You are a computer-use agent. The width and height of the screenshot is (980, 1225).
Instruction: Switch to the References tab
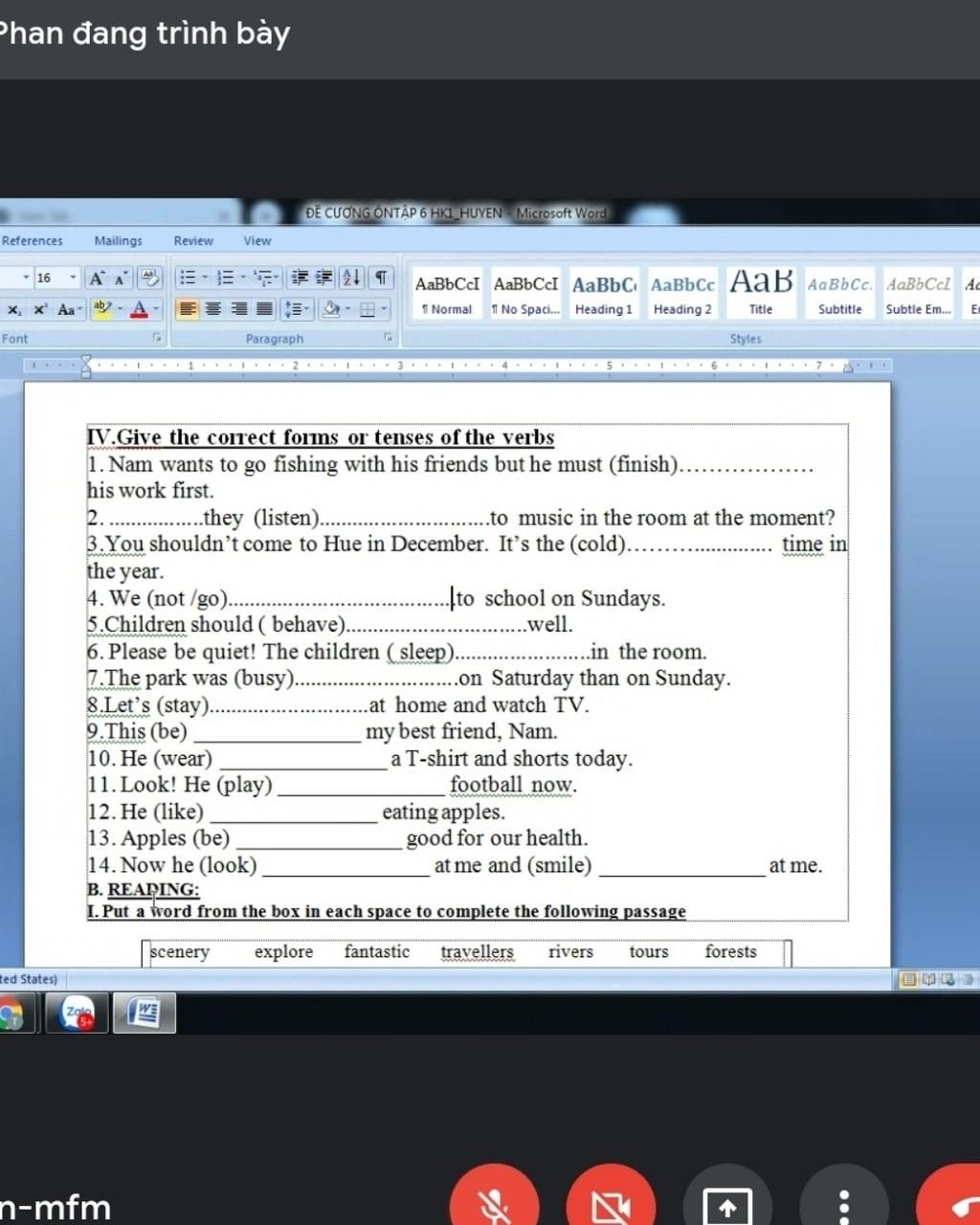pyautogui.click(x=32, y=241)
